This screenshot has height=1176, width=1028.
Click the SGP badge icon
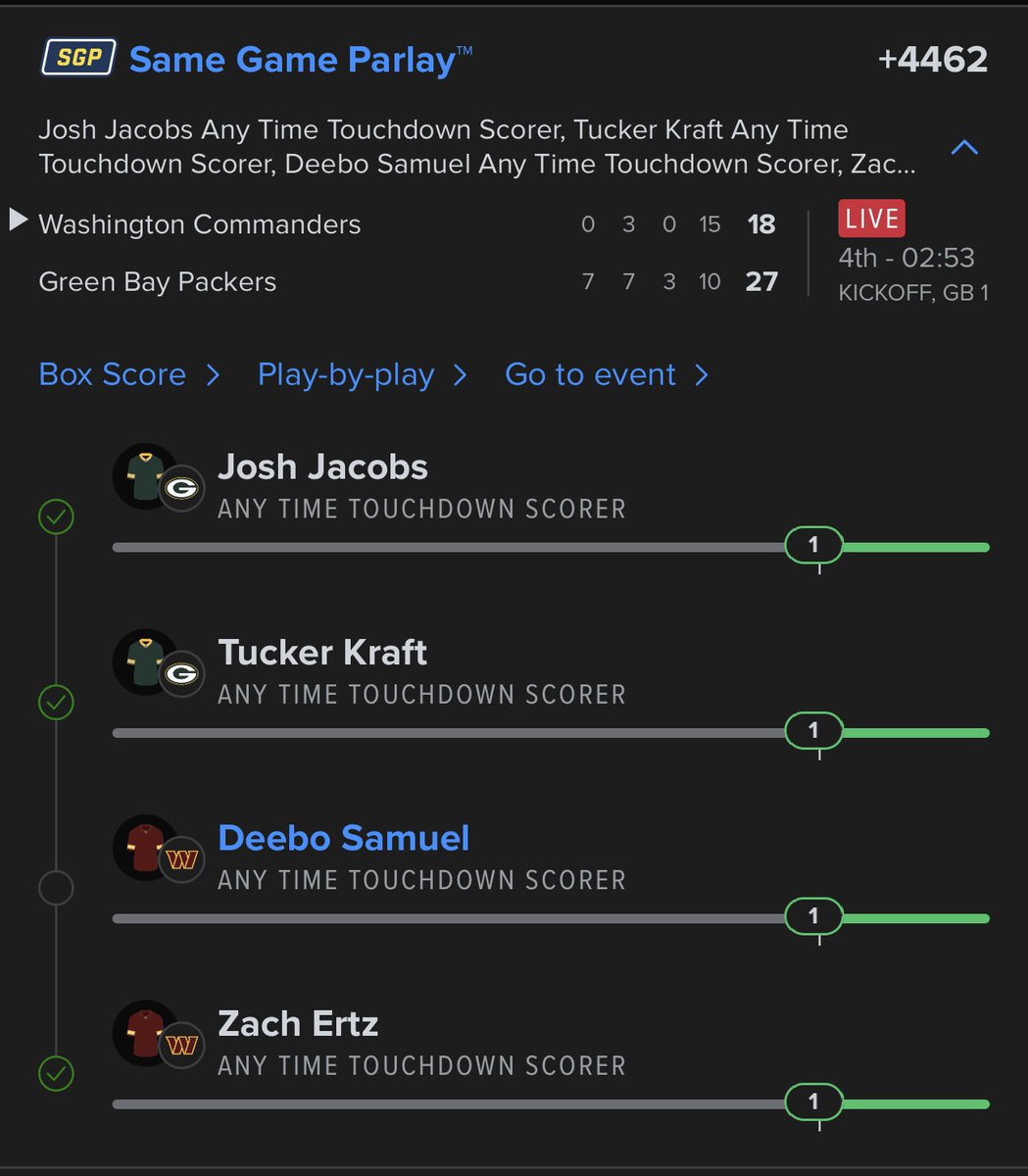tap(78, 58)
